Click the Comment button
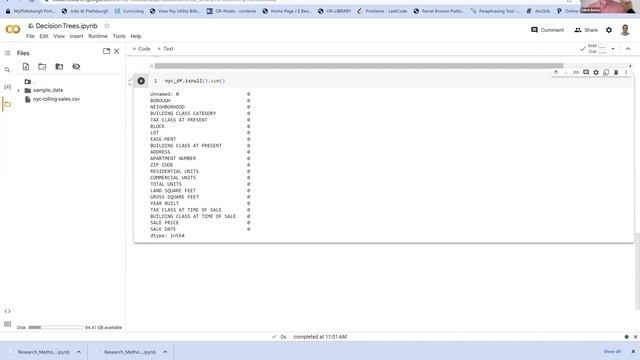This screenshot has width=640, height=360. coord(547,30)
